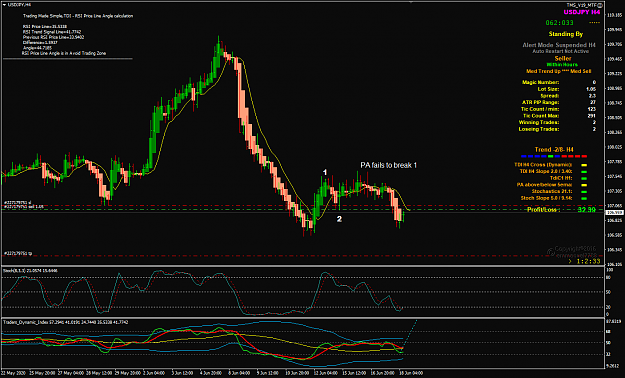Click the 110.185 price on the price scale
This screenshot has height=378, width=625.
614,15
